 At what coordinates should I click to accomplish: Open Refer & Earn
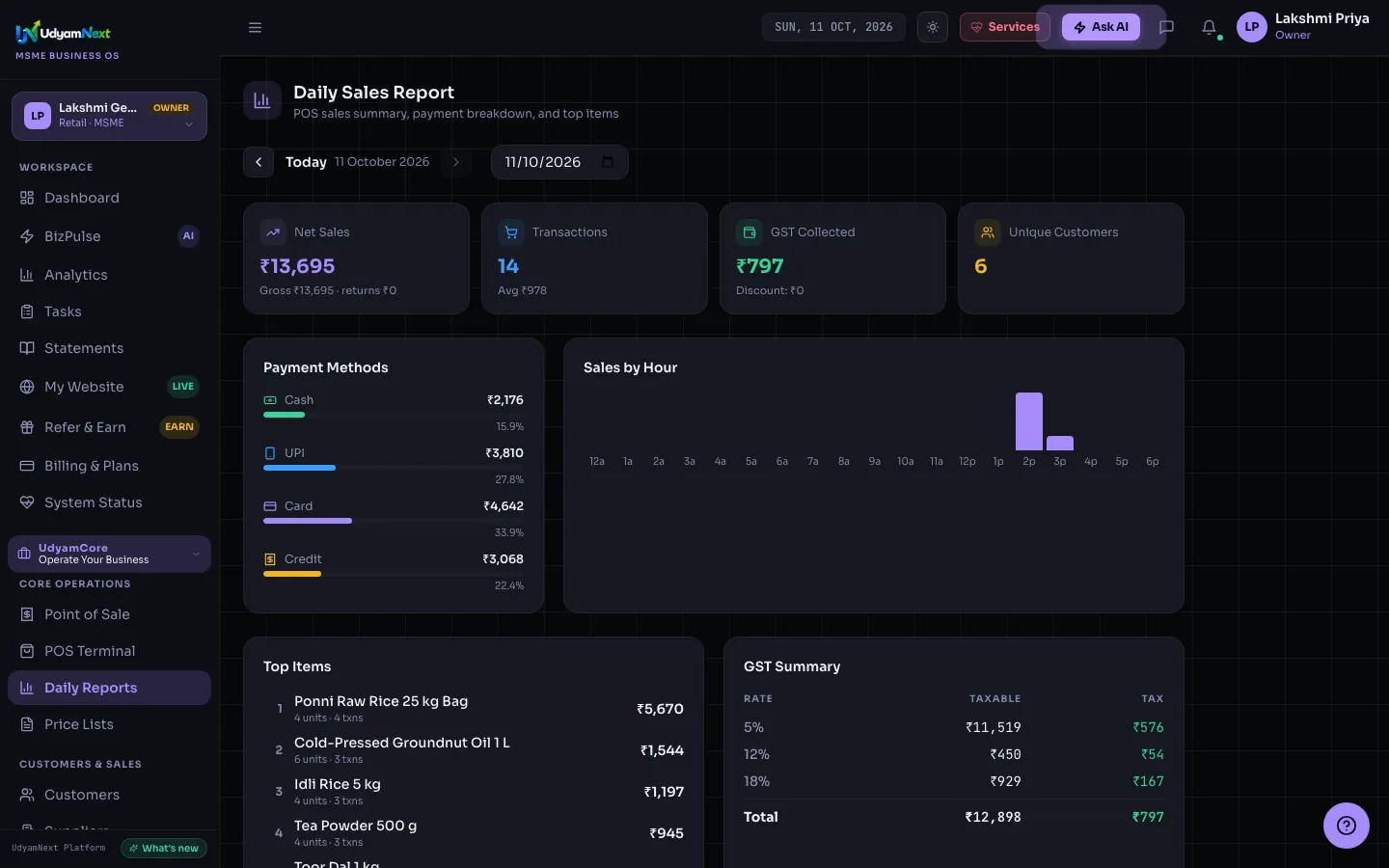tap(109, 427)
